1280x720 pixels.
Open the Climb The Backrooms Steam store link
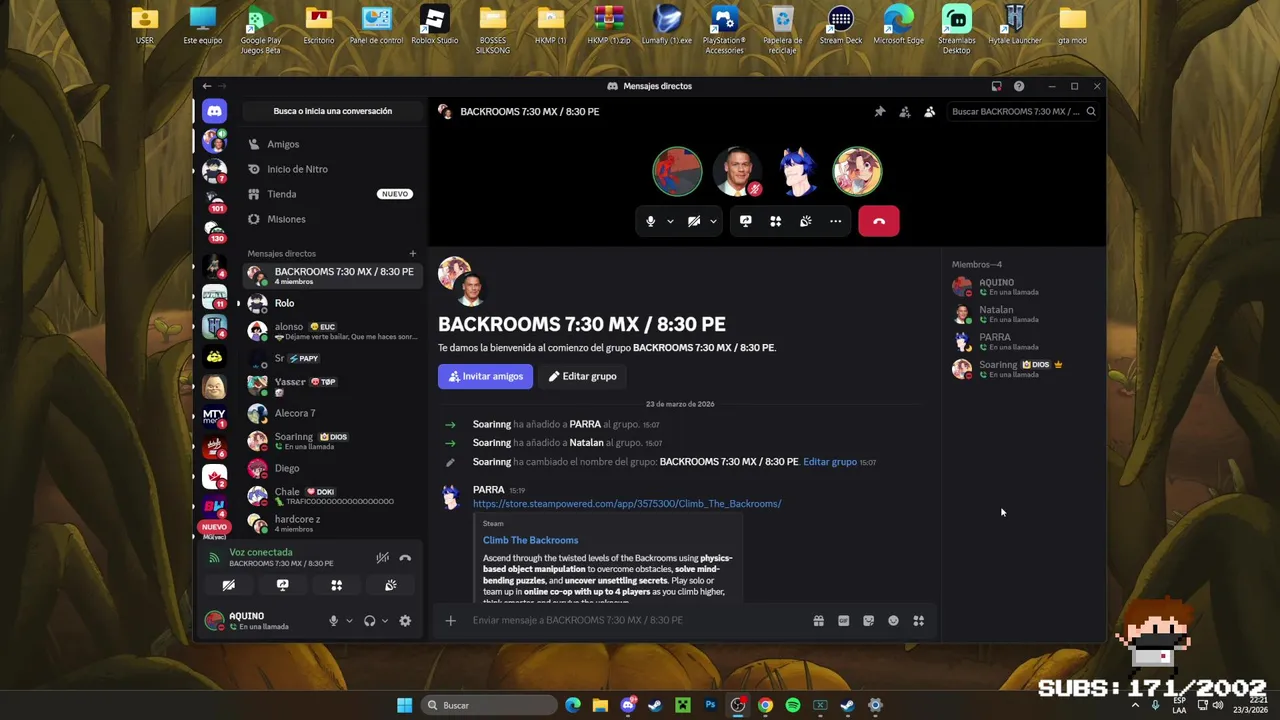[x=627, y=504]
